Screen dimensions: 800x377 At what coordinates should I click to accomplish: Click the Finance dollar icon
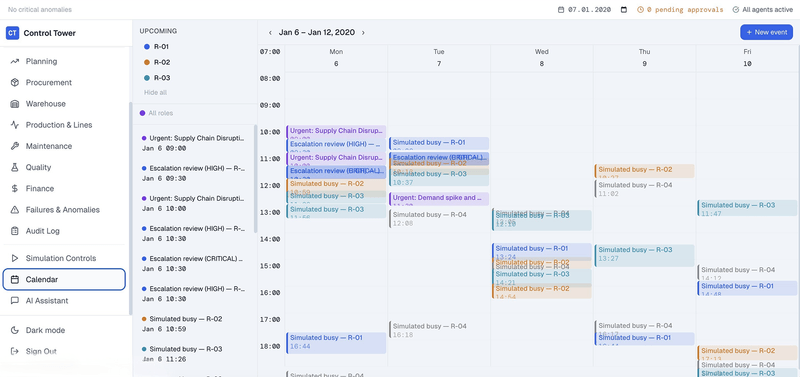tap(15, 189)
